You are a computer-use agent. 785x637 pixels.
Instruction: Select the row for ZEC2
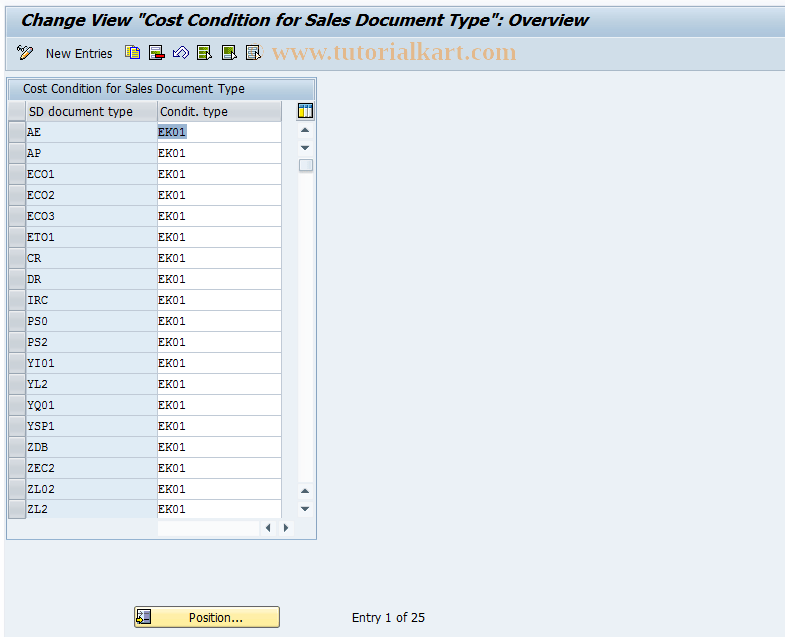tap(17, 469)
